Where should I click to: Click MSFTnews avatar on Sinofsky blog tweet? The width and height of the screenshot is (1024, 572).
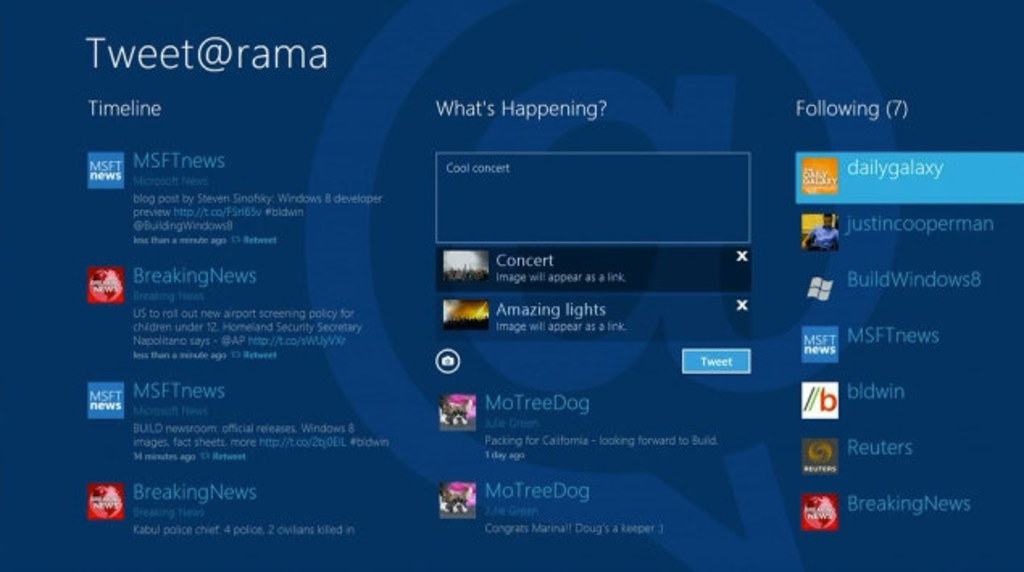point(106,170)
